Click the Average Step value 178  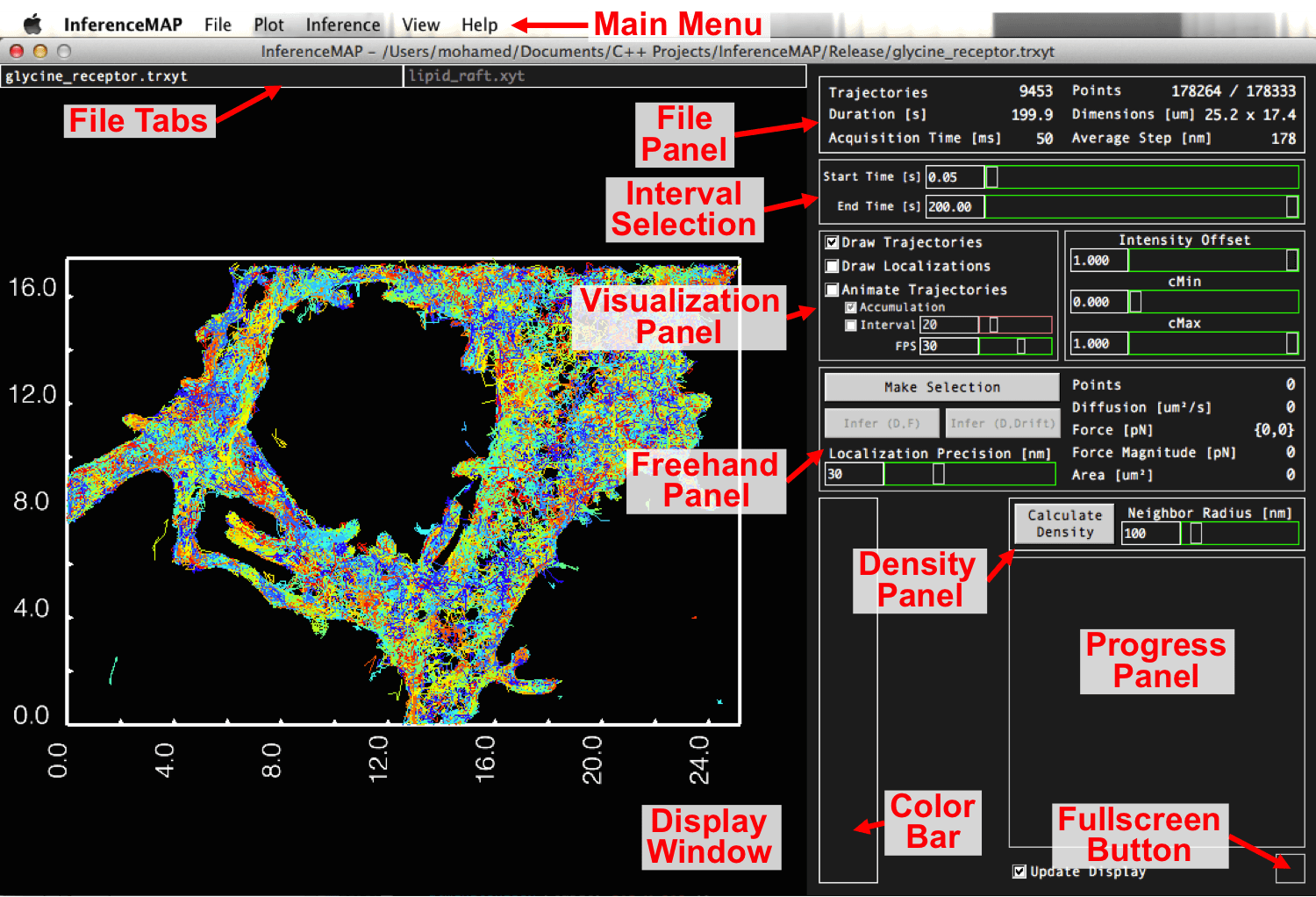pos(1284,139)
